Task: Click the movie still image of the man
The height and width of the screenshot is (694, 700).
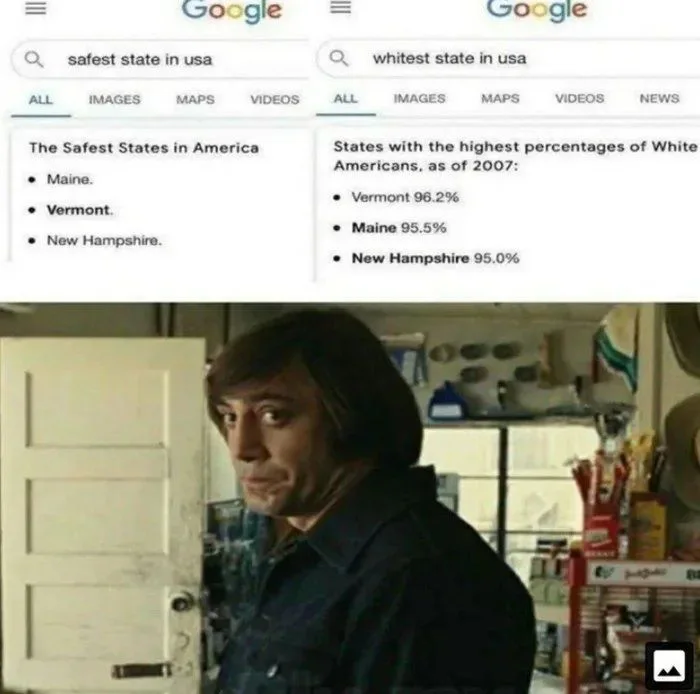Action: 350,498
